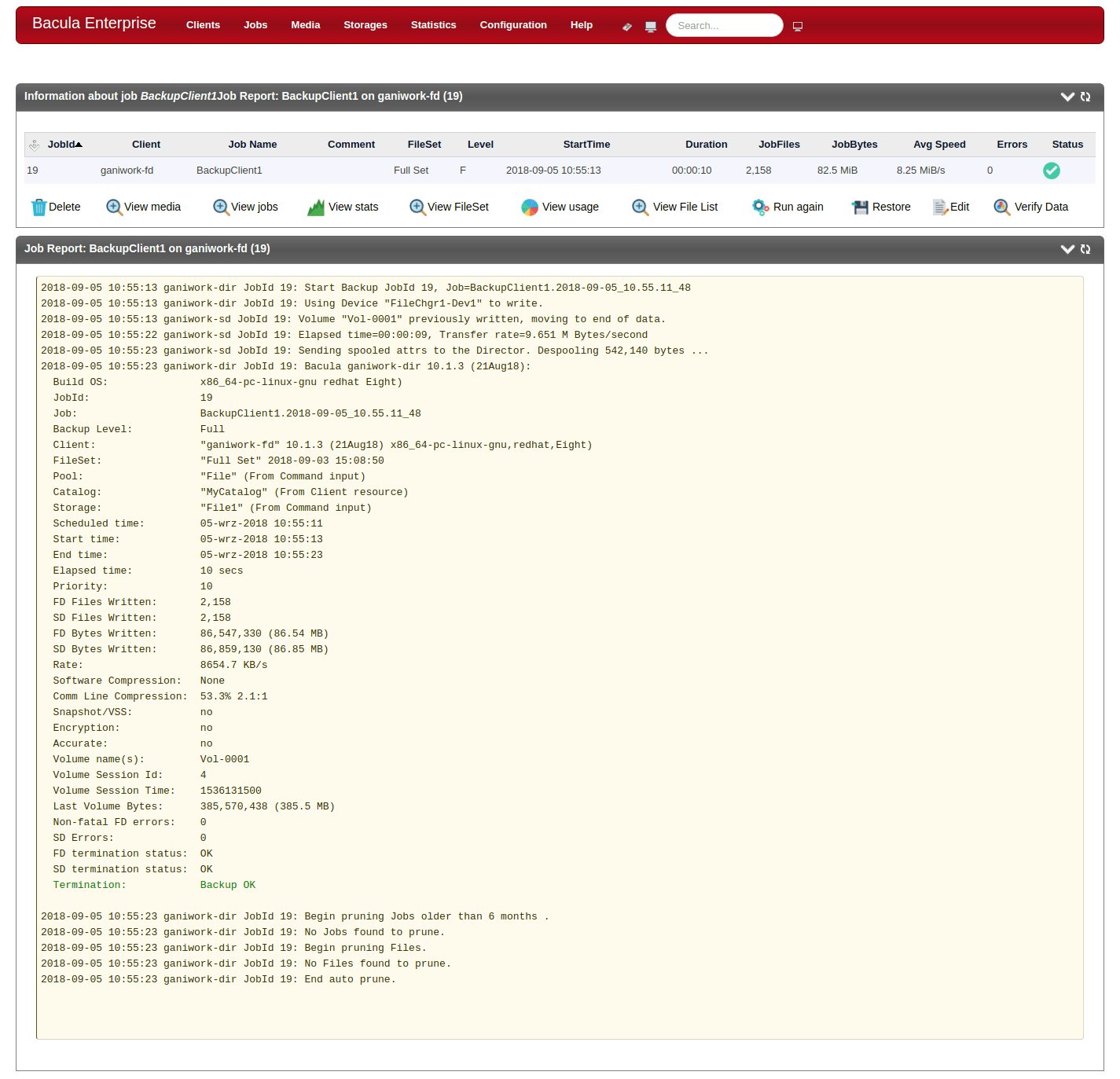Viewport: 1120px width, 1079px height.
Task: Click Run again gear button
Action: pos(788,207)
